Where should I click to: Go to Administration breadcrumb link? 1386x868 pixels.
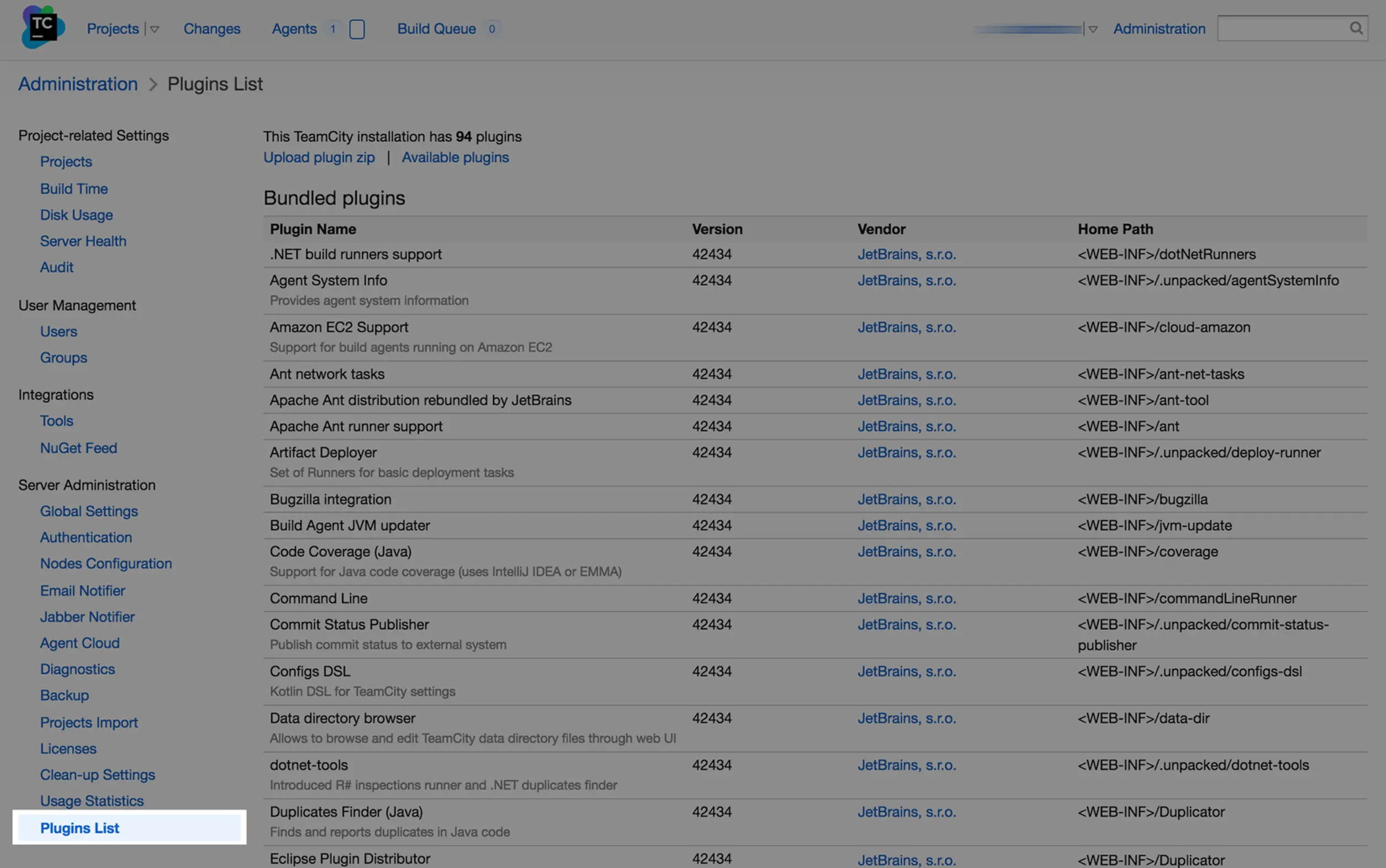(78, 84)
